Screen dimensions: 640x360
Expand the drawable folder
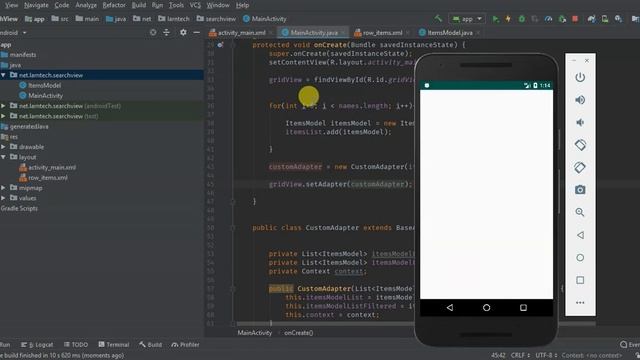3,147
